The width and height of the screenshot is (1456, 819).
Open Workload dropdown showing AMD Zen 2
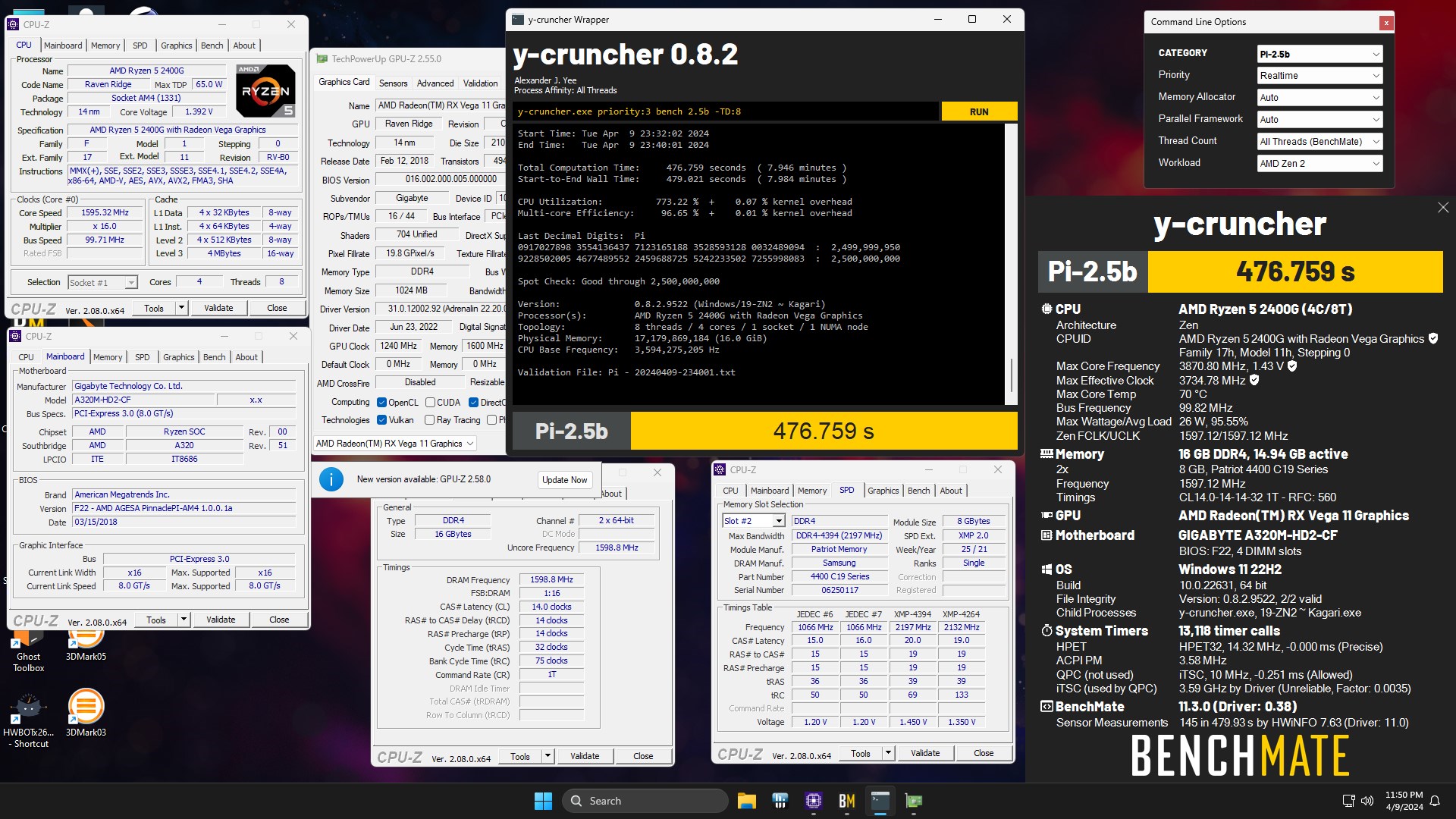pyautogui.click(x=1319, y=164)
